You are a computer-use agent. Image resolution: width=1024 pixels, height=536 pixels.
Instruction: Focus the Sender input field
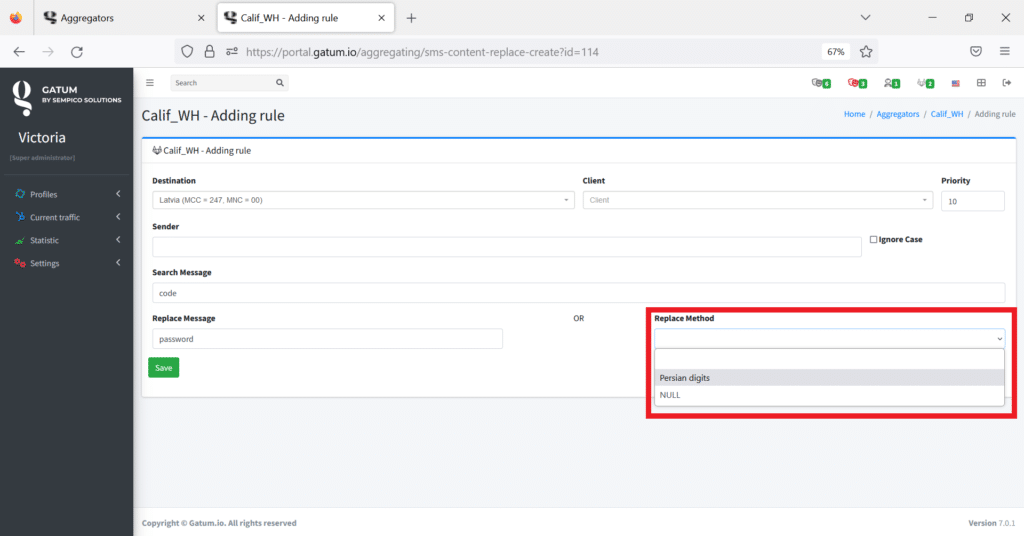point(507,247)
